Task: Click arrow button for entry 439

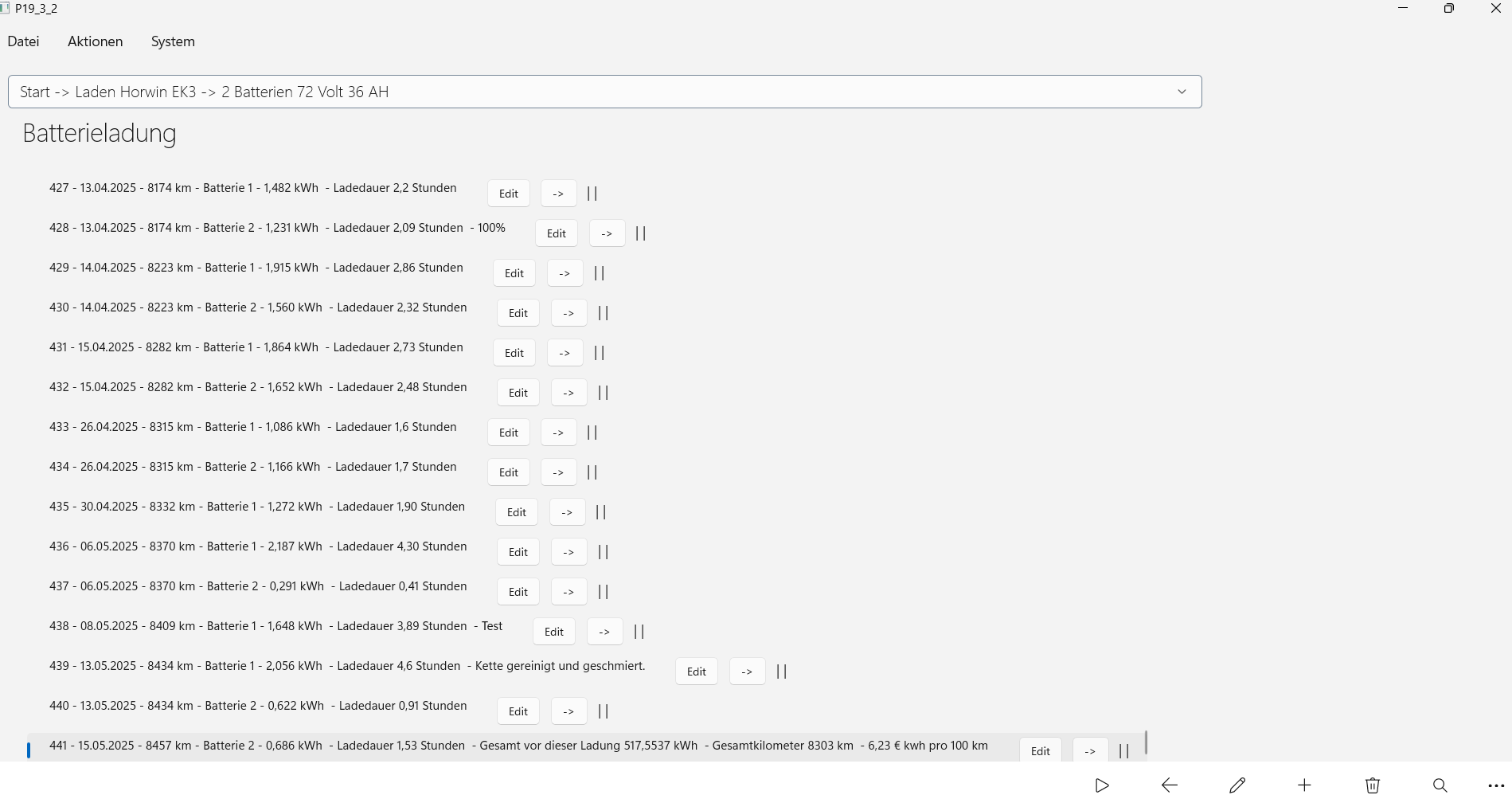Action: tap(747, 672)
